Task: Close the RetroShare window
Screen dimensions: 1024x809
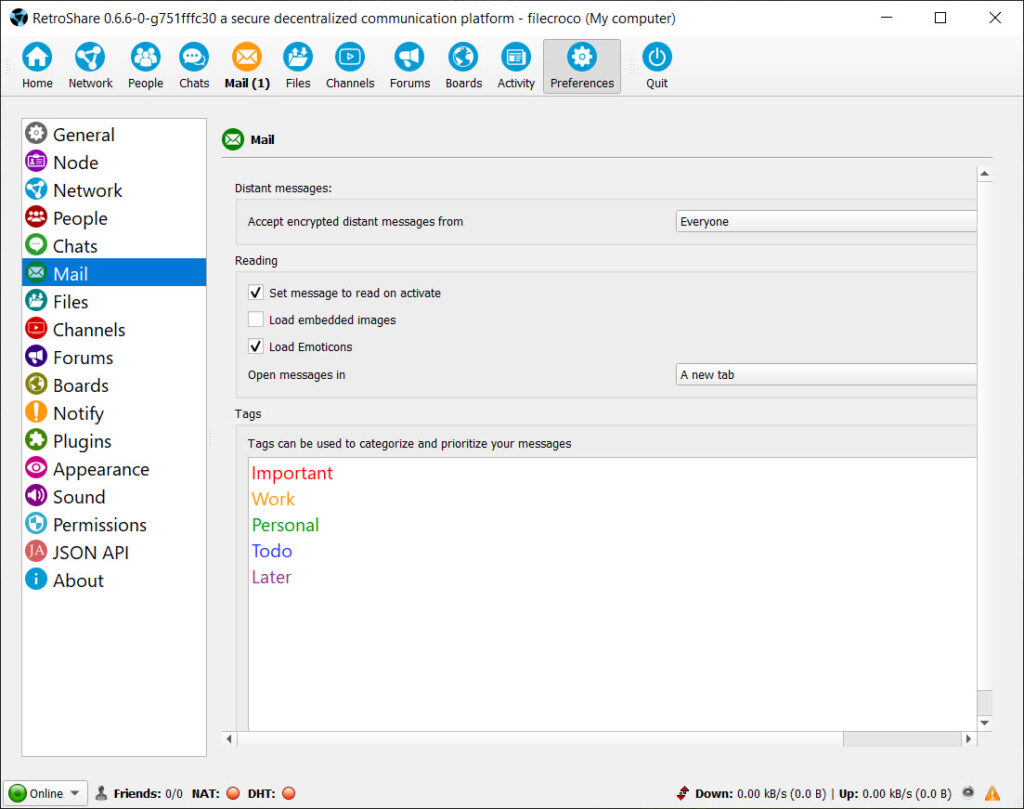Action: [995, 18]
